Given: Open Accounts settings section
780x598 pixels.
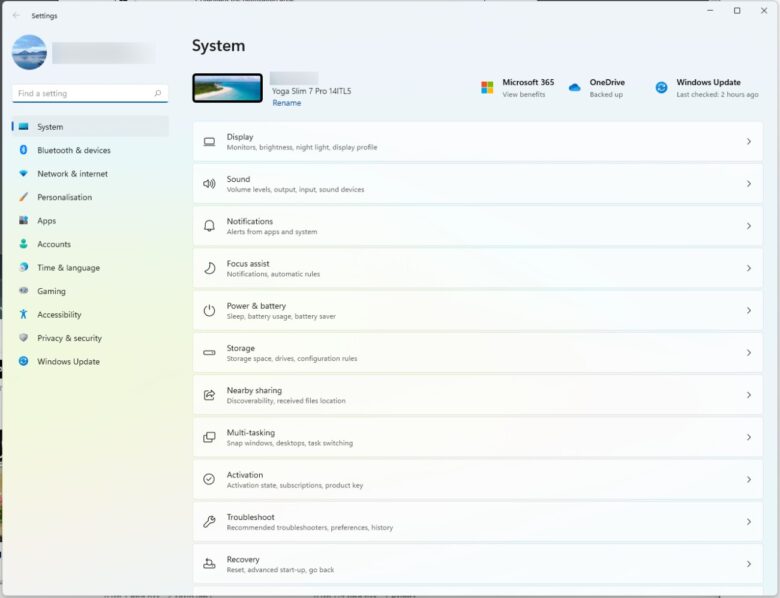Looking at the screenshot, I should coord(91,244).
